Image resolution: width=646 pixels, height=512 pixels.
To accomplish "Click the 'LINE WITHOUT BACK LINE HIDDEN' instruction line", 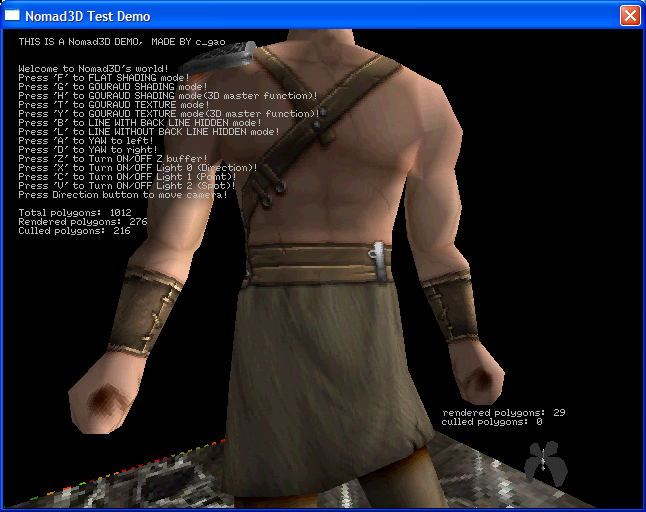I will (x=149, y=131).
